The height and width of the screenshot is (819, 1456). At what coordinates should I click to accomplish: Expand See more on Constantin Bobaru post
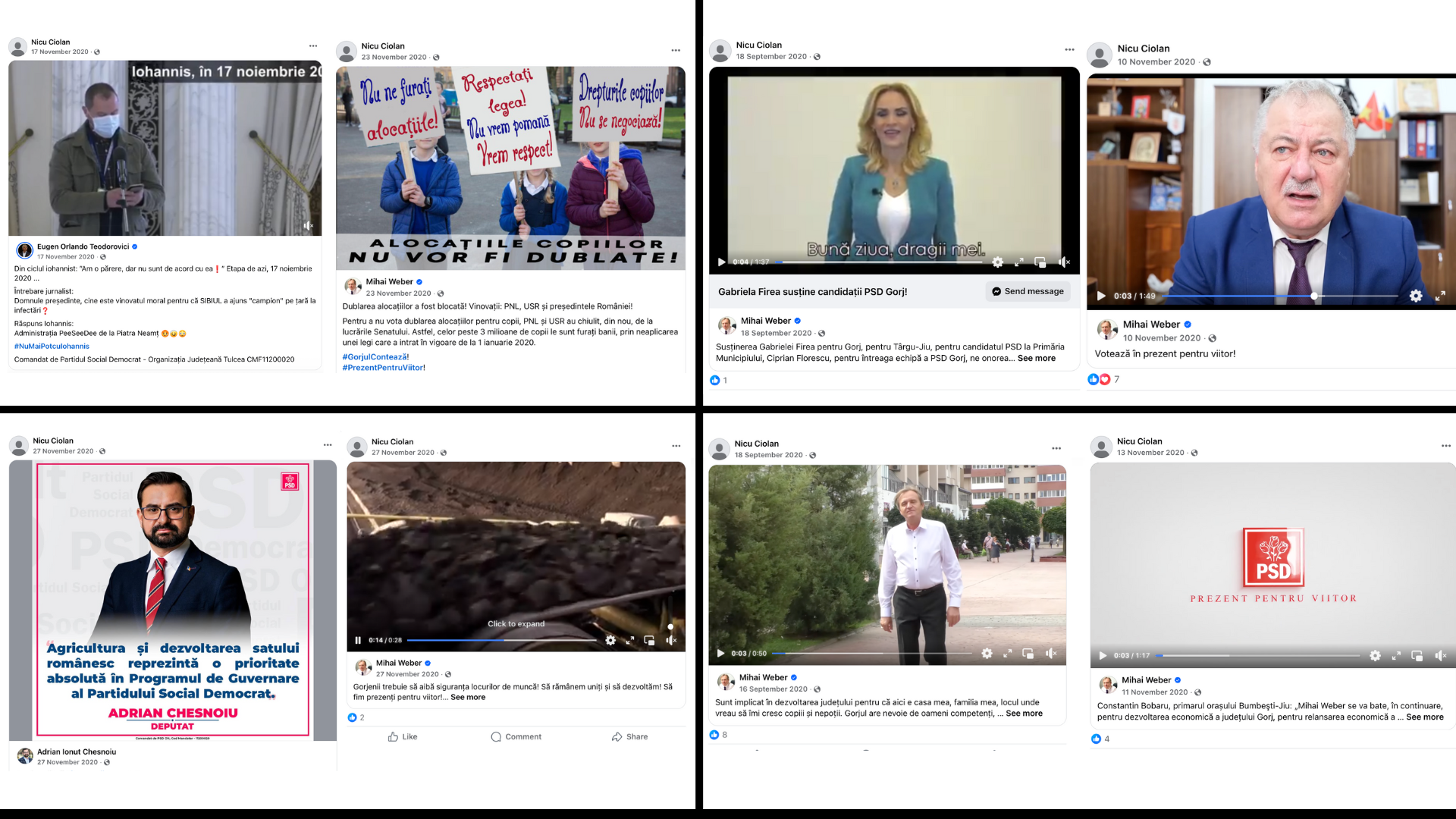point(1425,717)
